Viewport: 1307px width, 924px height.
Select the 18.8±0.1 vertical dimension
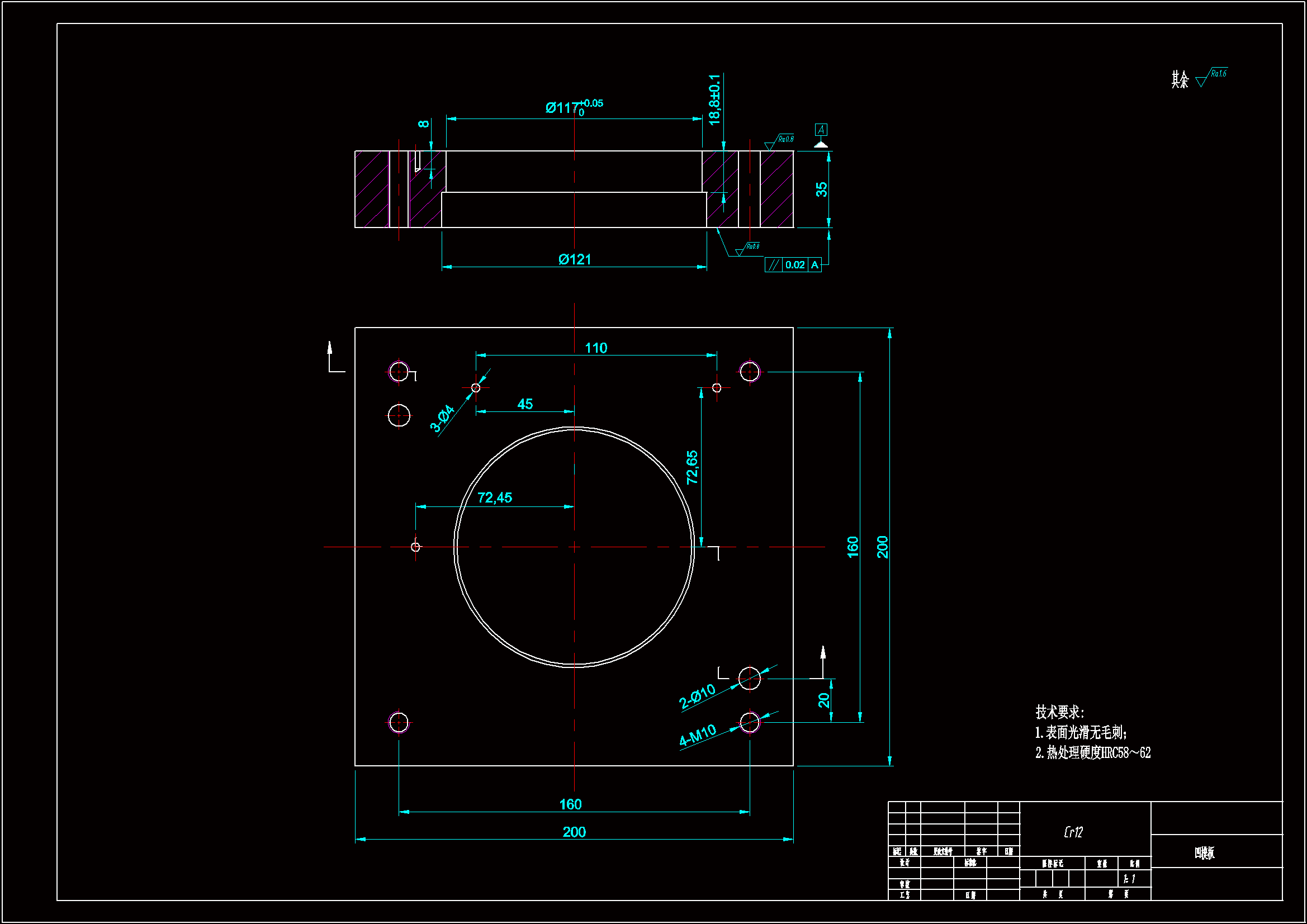714,99
